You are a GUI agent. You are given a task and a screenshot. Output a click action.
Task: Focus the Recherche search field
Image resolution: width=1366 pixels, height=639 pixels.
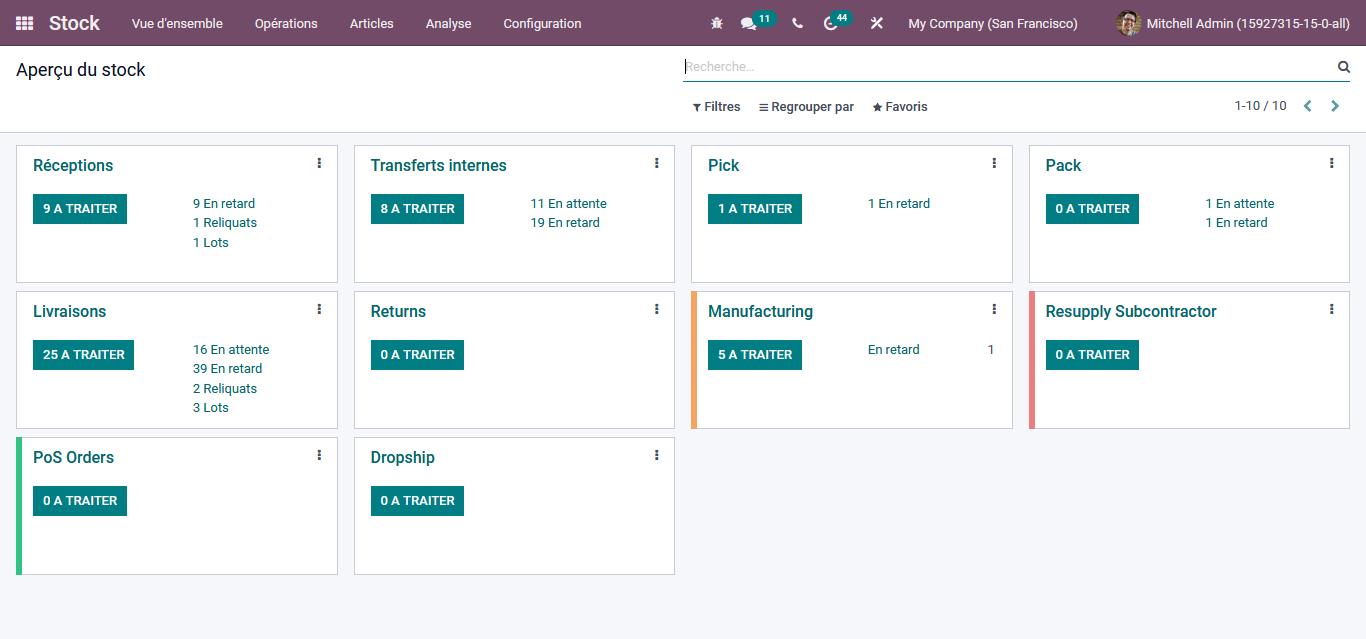(1009, 67)
